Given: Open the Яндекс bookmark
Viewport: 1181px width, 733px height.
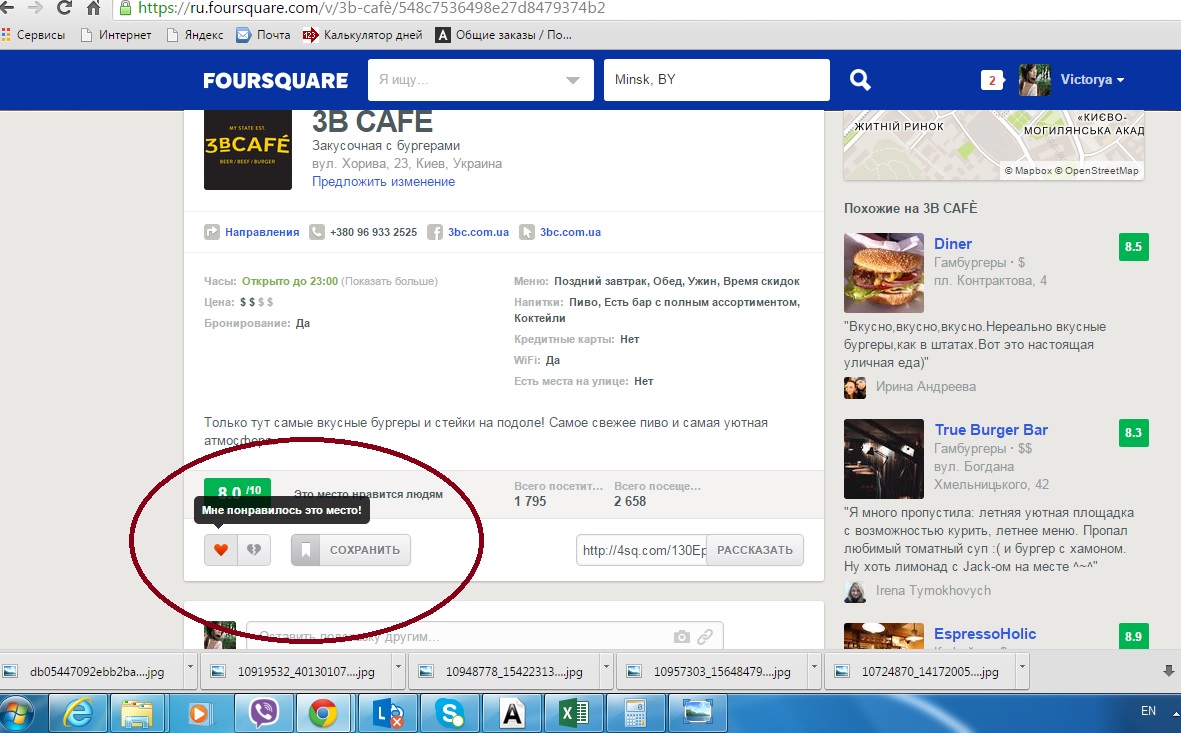Looking at the screenshot, I should 195,35.
